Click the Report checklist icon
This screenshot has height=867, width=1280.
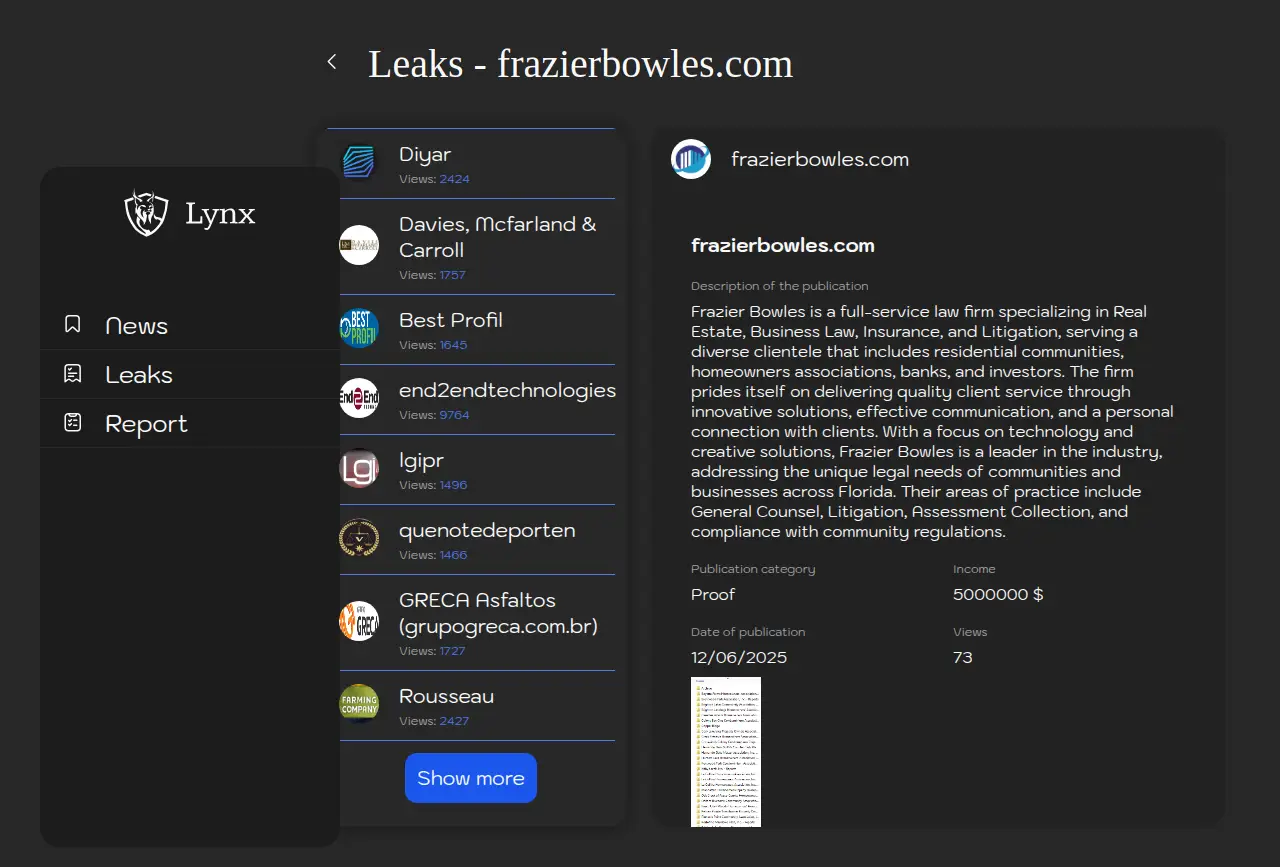(x=72, y=423)
